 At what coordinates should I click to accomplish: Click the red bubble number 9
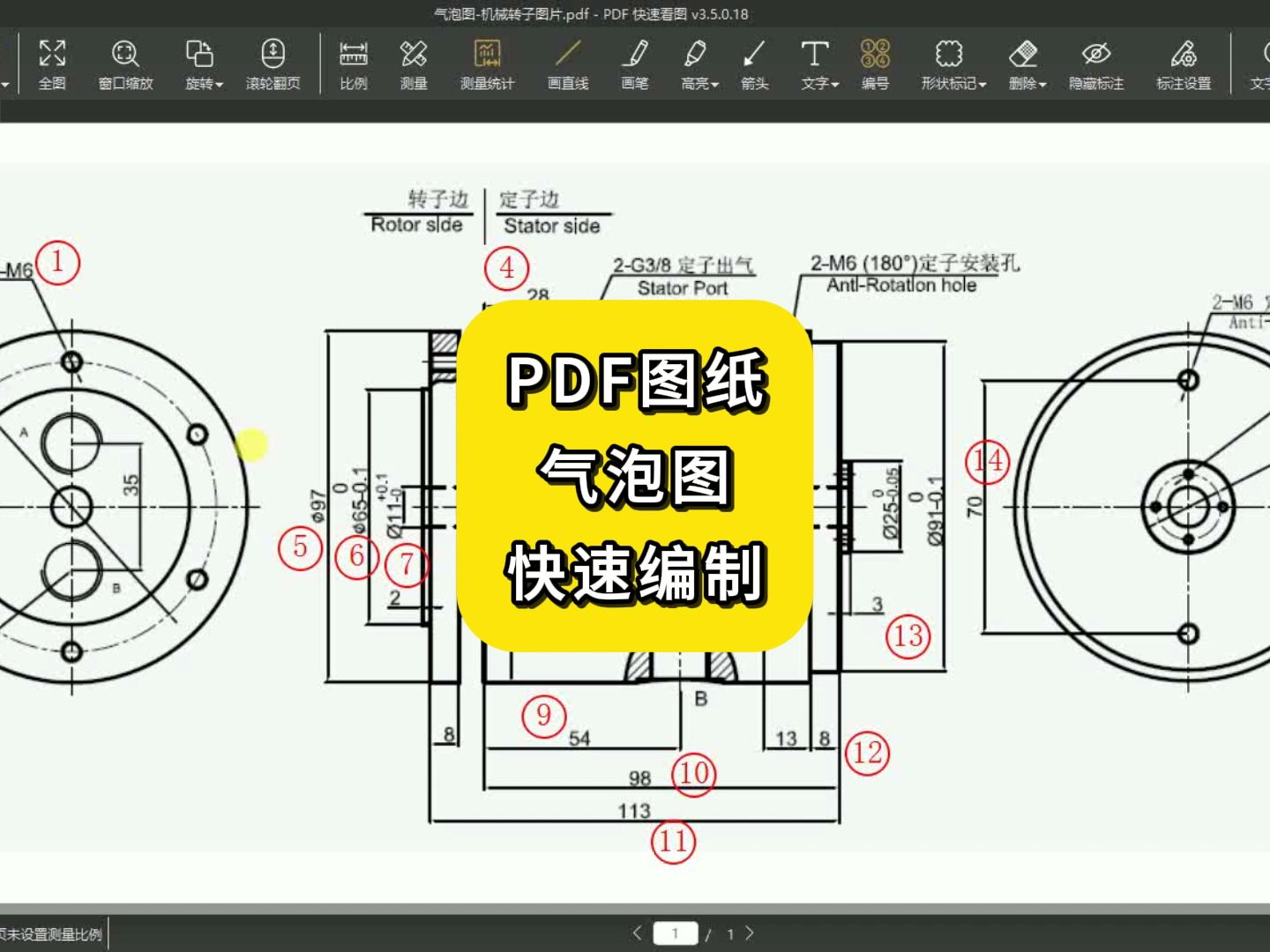543,715
